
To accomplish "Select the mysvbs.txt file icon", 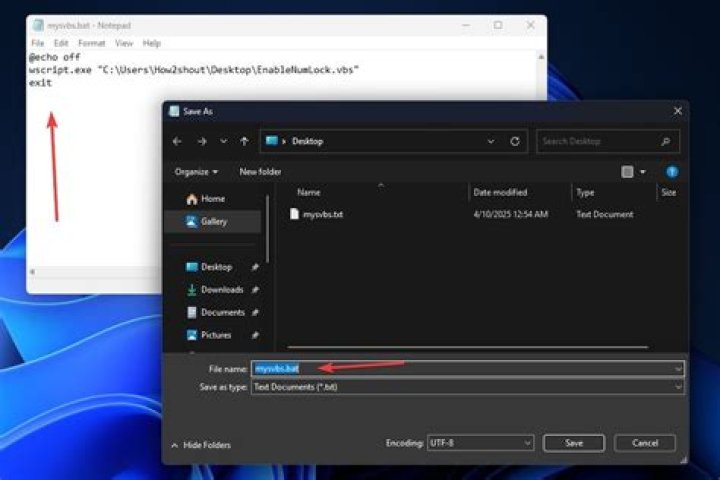I will point(294,214).
